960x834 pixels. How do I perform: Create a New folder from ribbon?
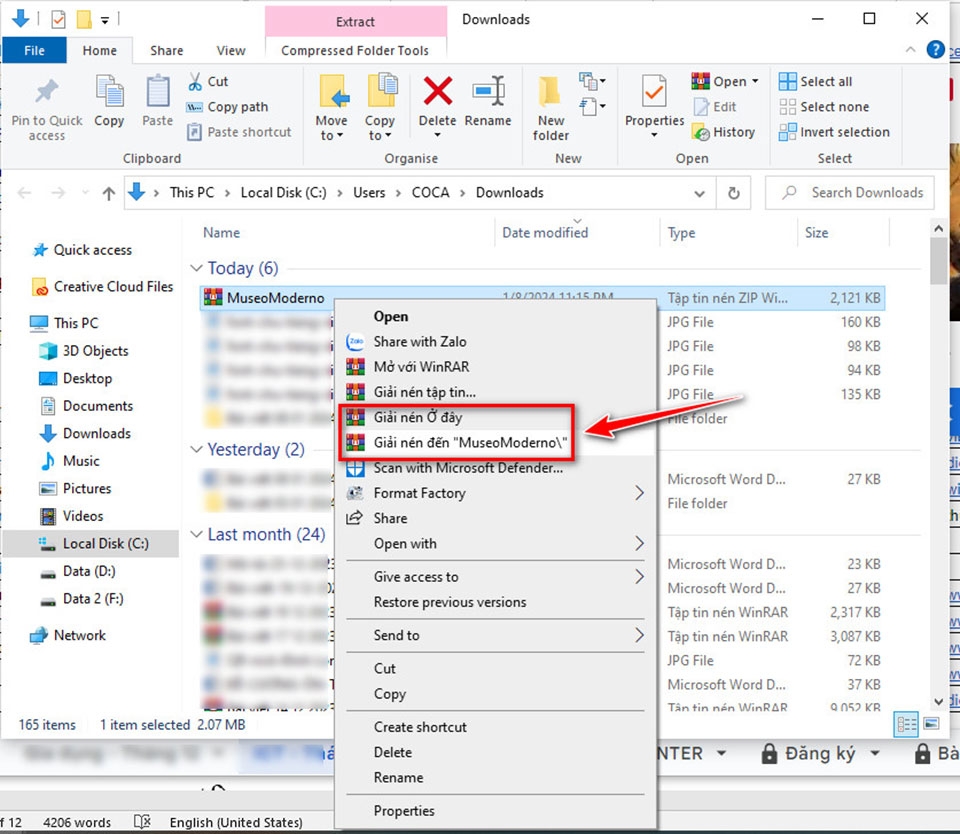[x=550, y=108]
